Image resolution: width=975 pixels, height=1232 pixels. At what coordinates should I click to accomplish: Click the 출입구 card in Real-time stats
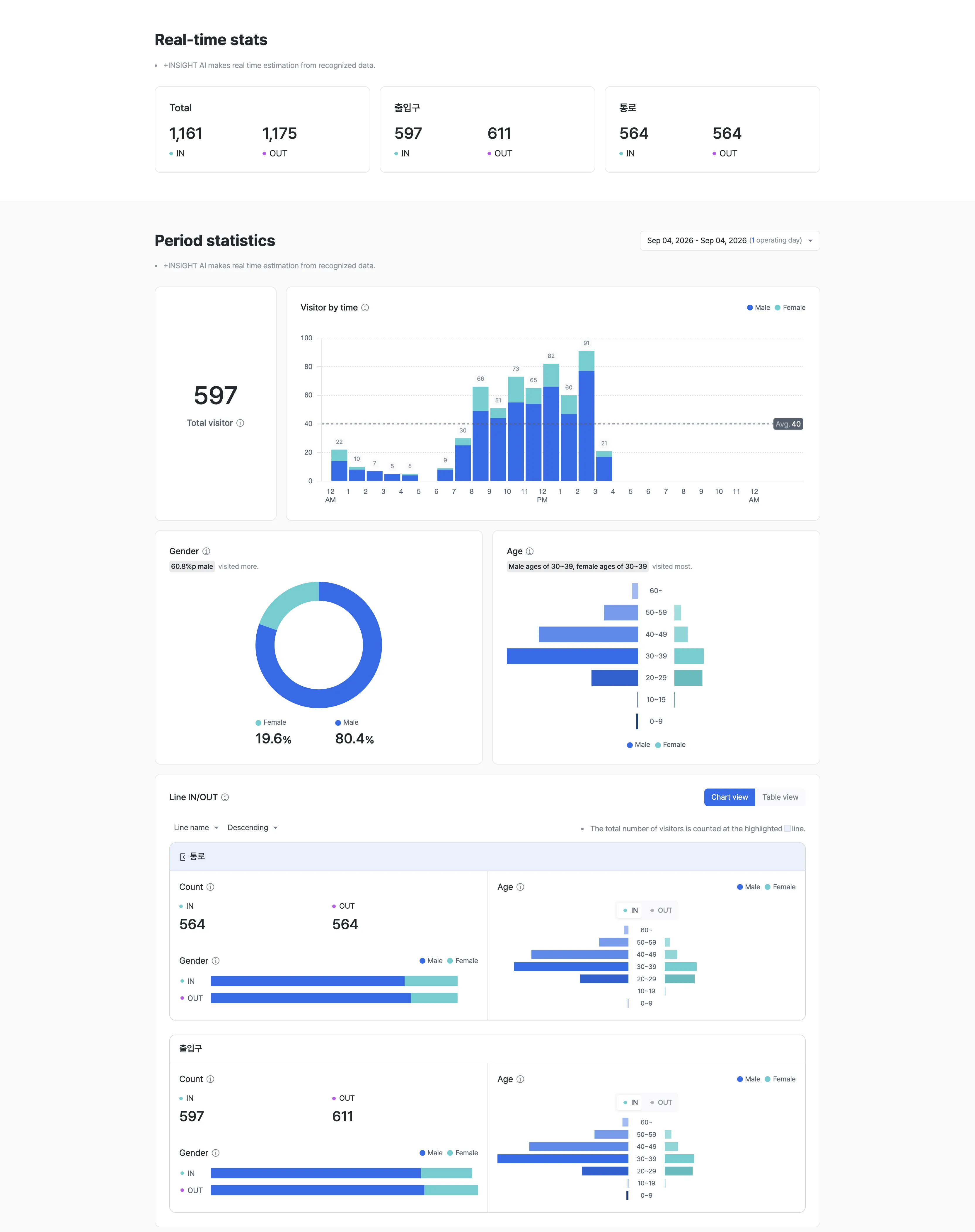pos(487,129)
